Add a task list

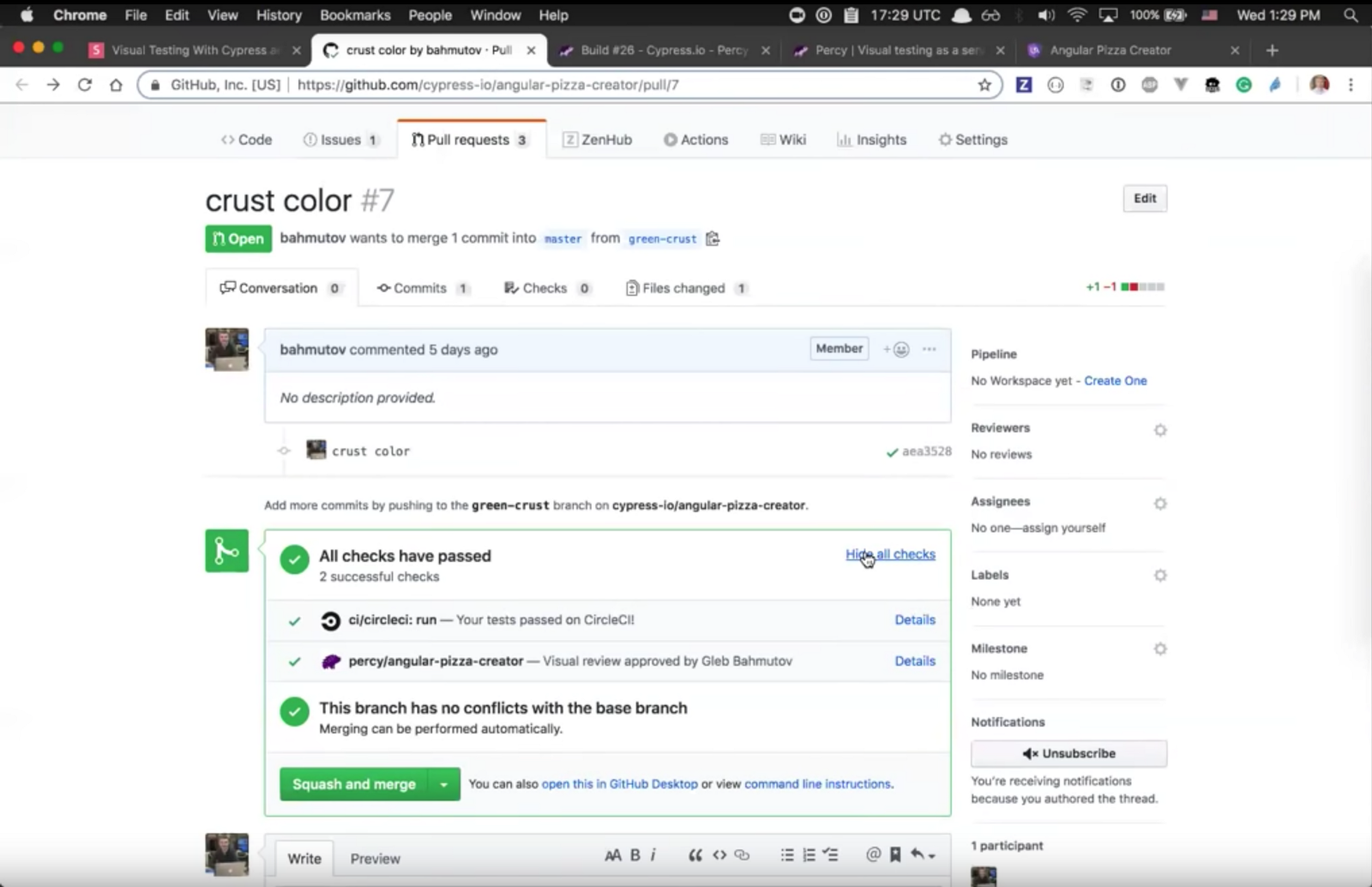[x=830, y=855]
